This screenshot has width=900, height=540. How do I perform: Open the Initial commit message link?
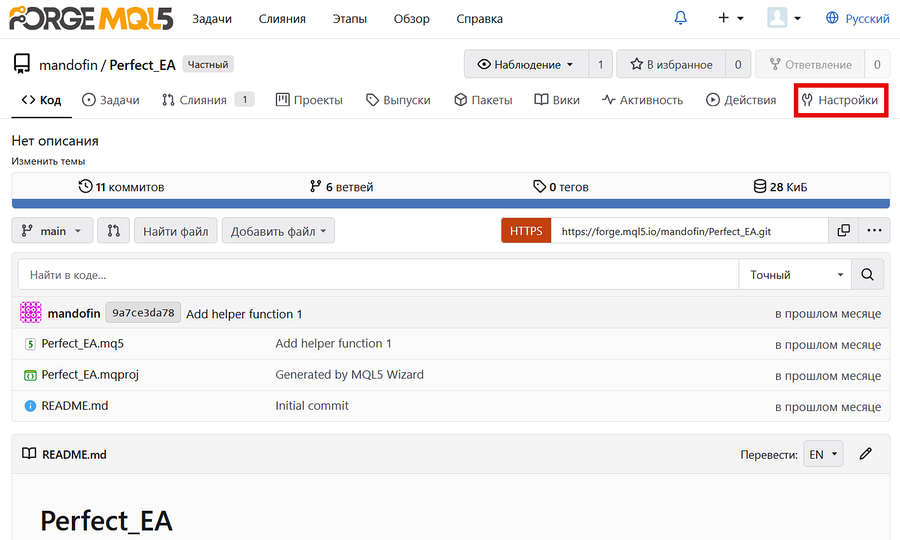[312, 406]
